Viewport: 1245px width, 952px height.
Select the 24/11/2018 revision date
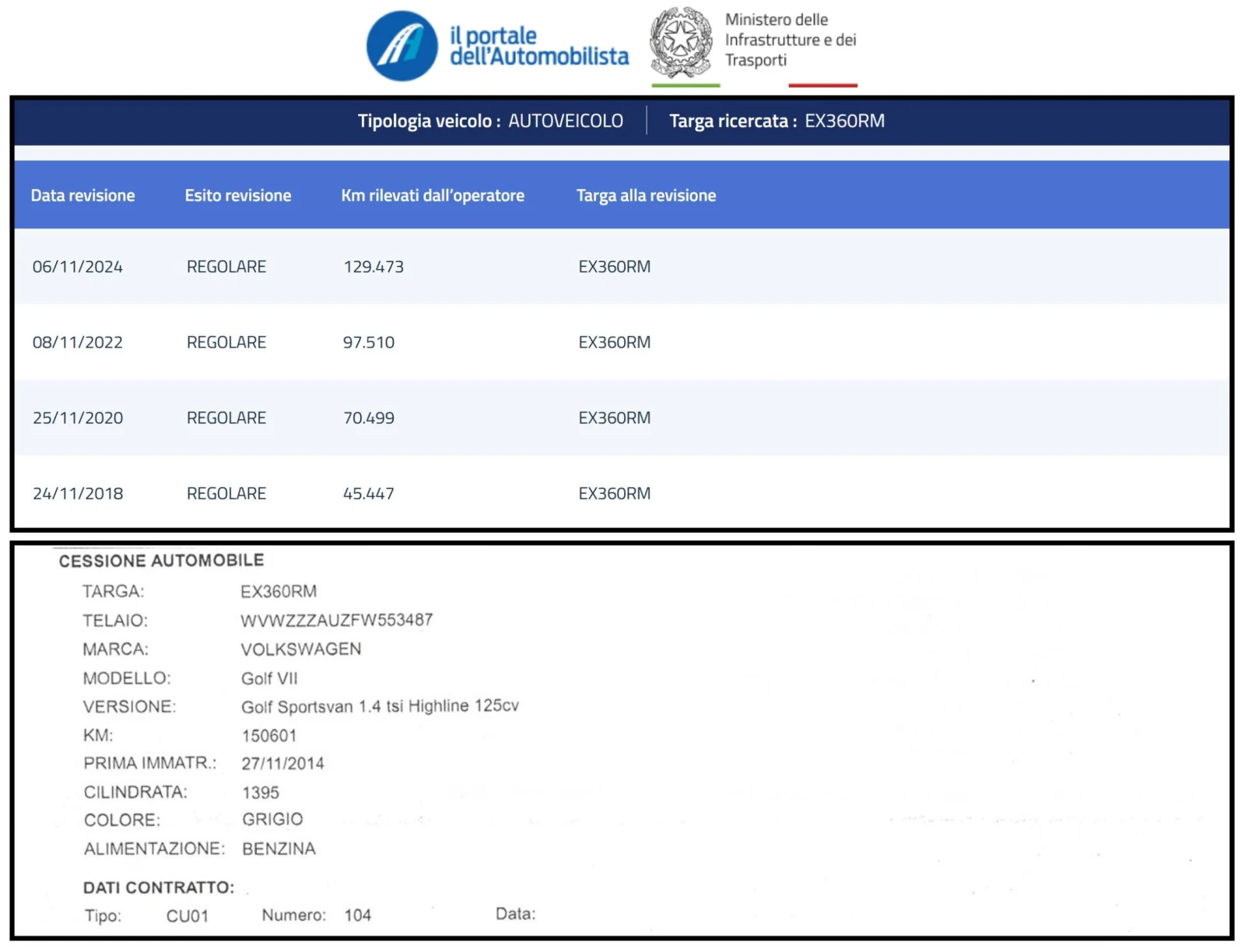[x=77, y=493]
